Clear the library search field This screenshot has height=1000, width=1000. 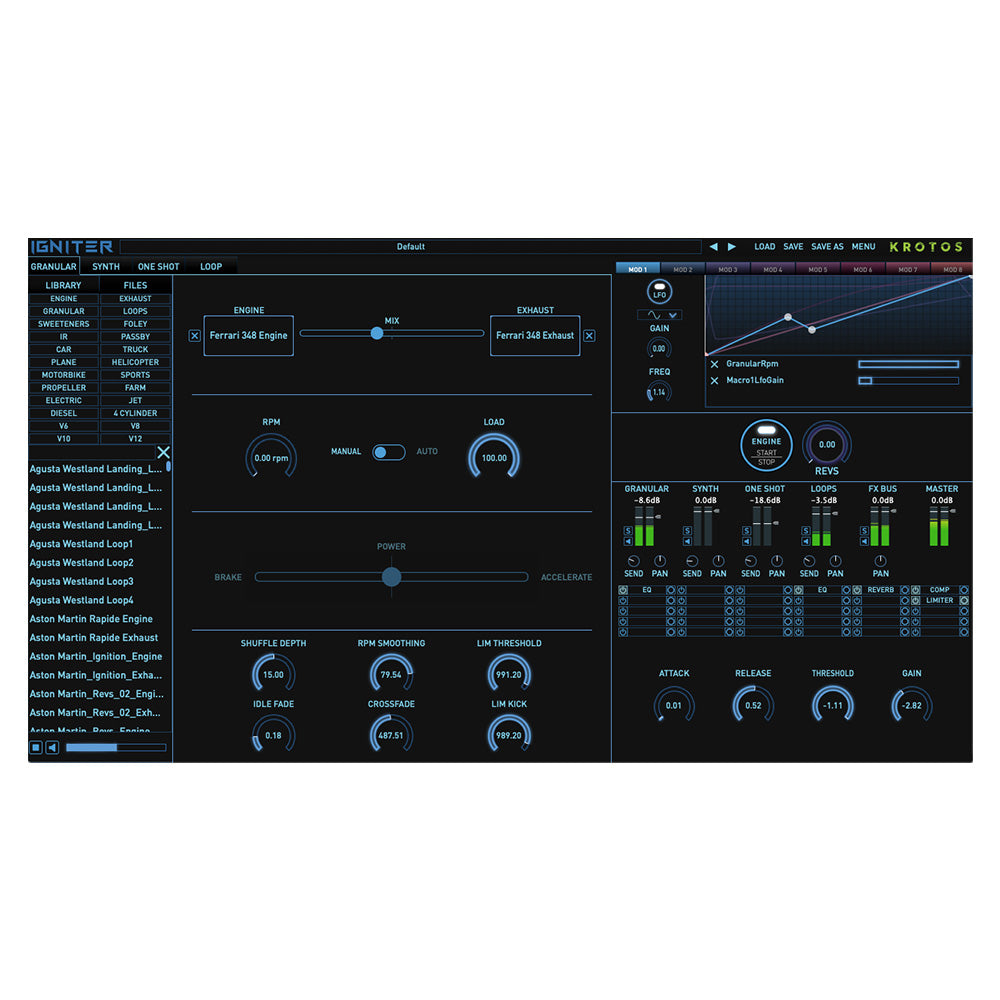coord(163,453)
